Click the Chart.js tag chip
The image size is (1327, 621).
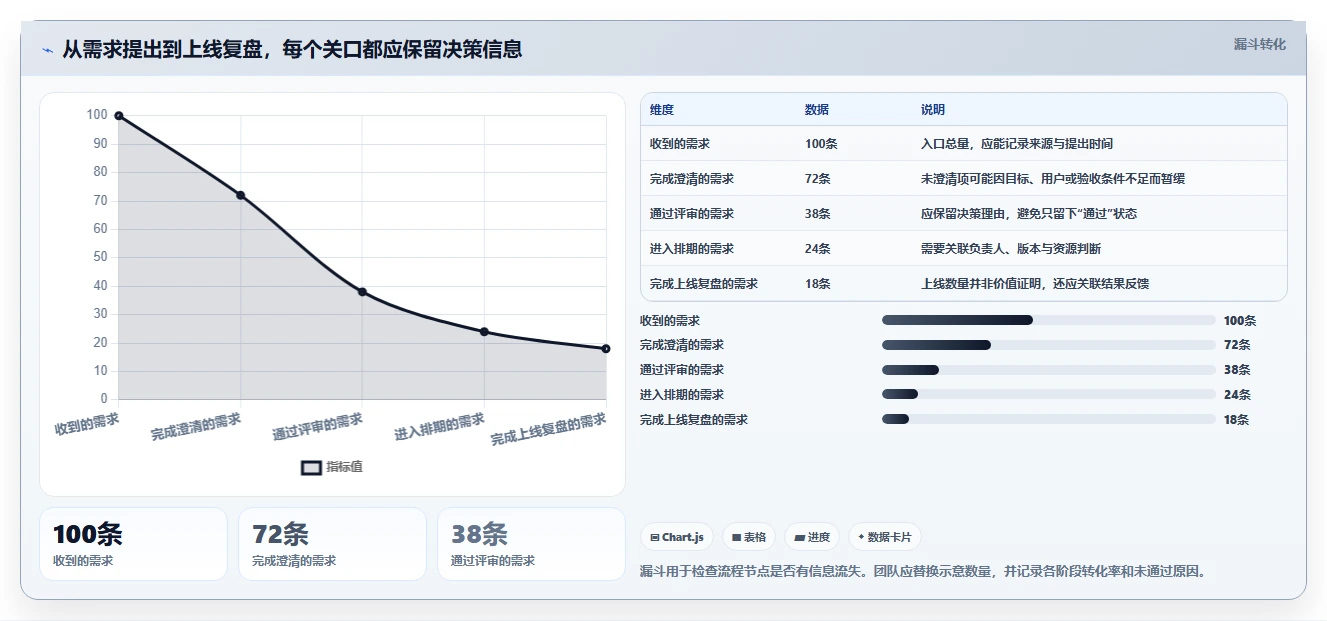click(677, 537)
